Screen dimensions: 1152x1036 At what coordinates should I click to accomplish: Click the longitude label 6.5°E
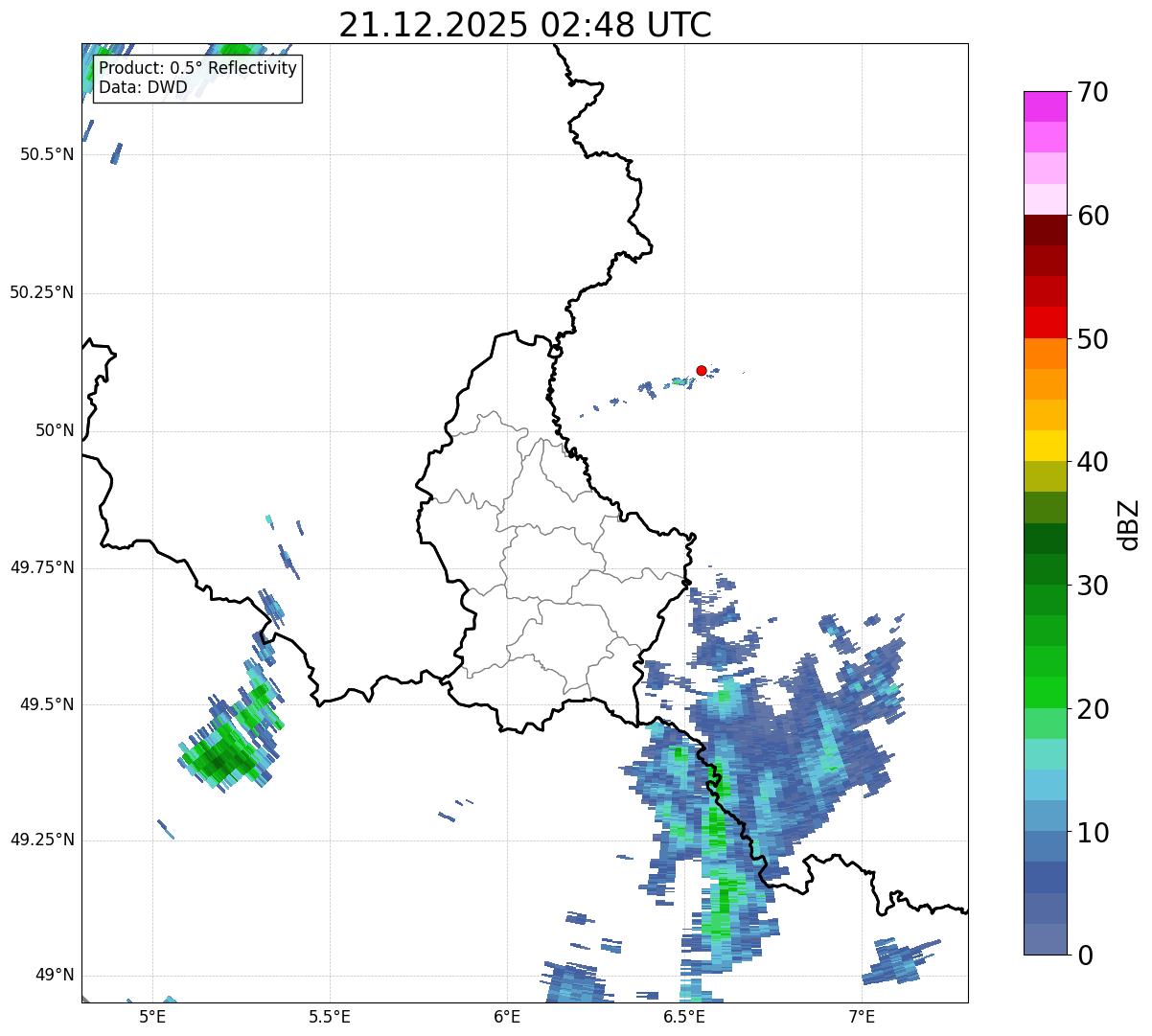684,1016
